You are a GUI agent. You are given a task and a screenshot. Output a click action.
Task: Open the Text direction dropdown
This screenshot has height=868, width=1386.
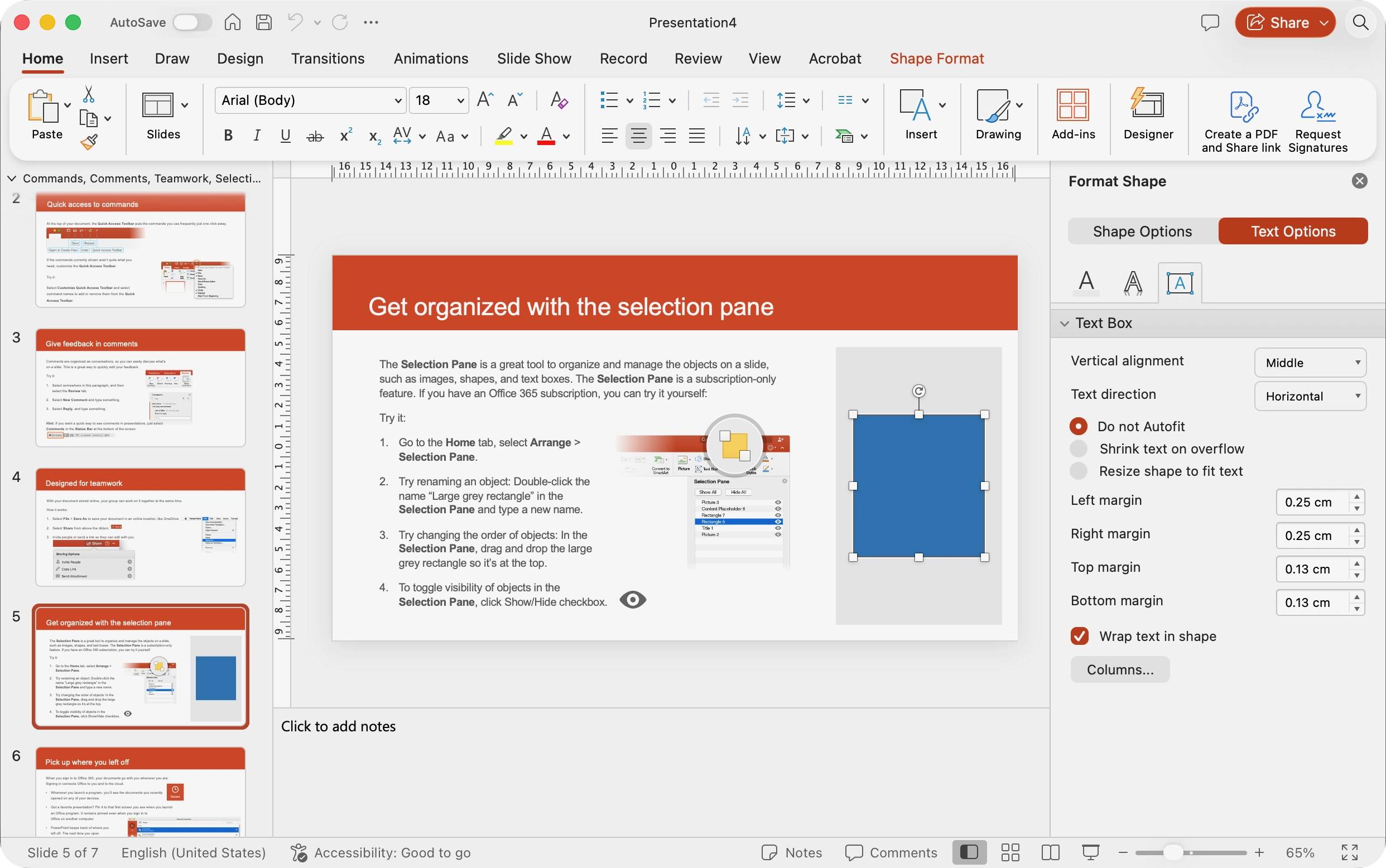(1310, 396)
